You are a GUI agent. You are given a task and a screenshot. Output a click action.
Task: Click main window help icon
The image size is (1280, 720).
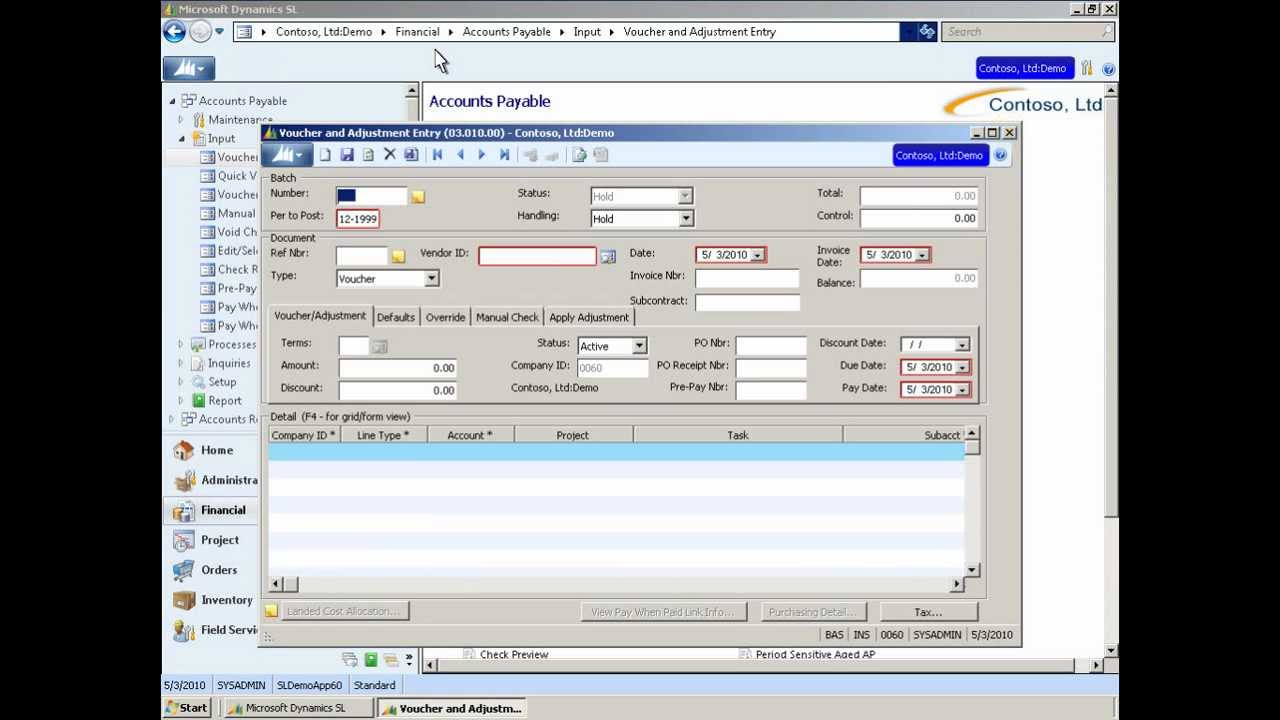pyautogui.click(x=1108, y=69)
